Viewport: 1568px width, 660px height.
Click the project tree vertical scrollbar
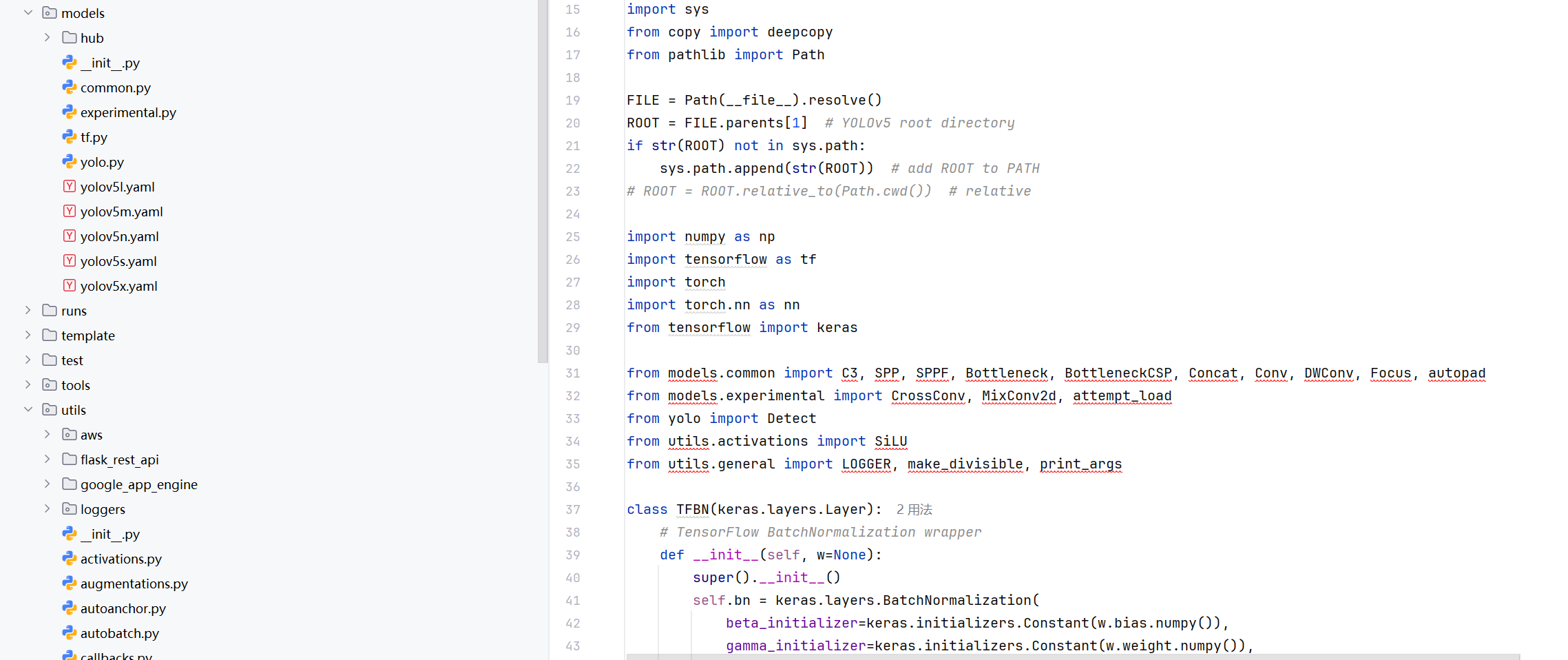click(x=543, y=181)
